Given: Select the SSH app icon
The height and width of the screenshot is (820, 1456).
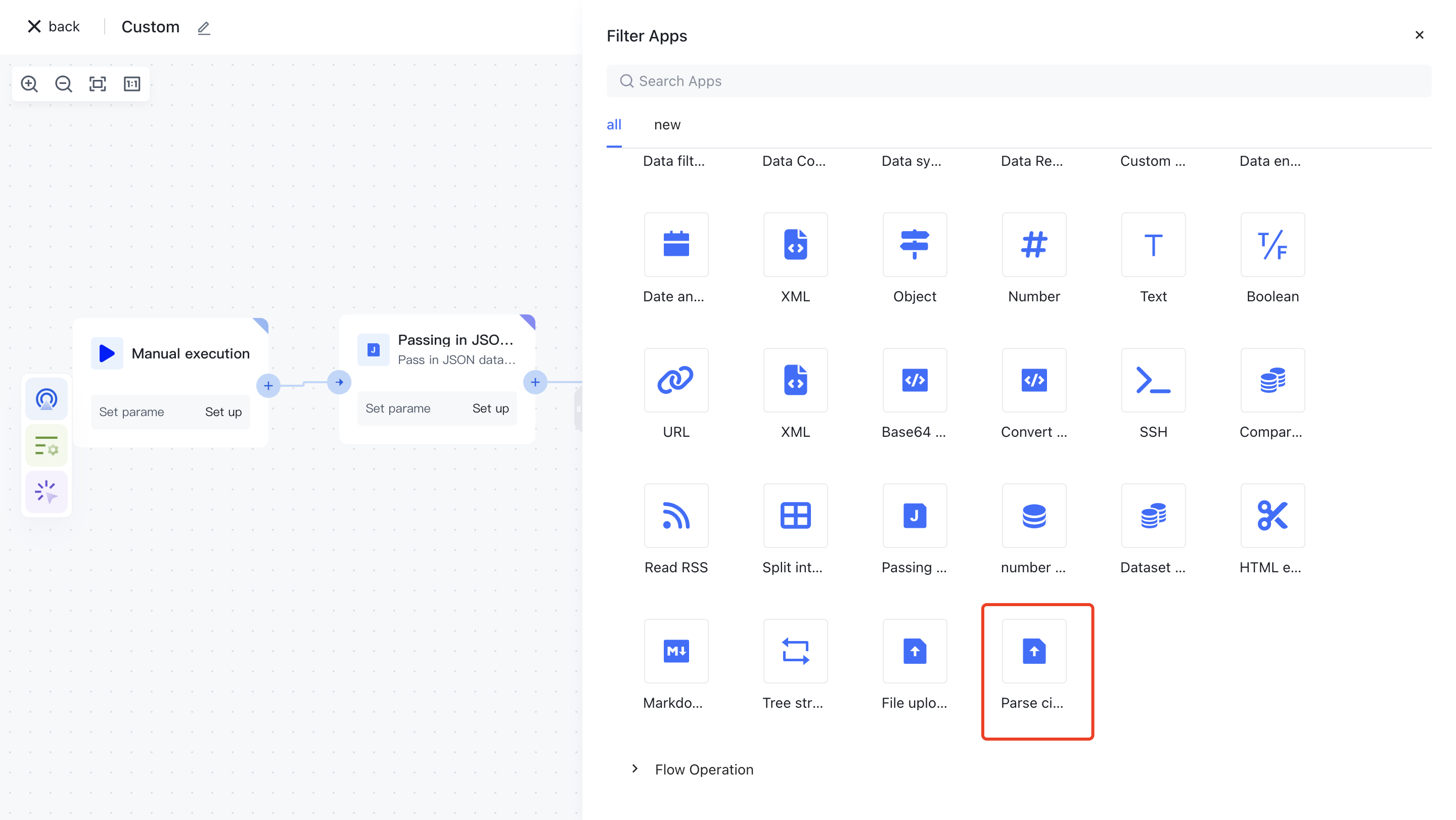Looking at the screenshot, I should 1153,380.
